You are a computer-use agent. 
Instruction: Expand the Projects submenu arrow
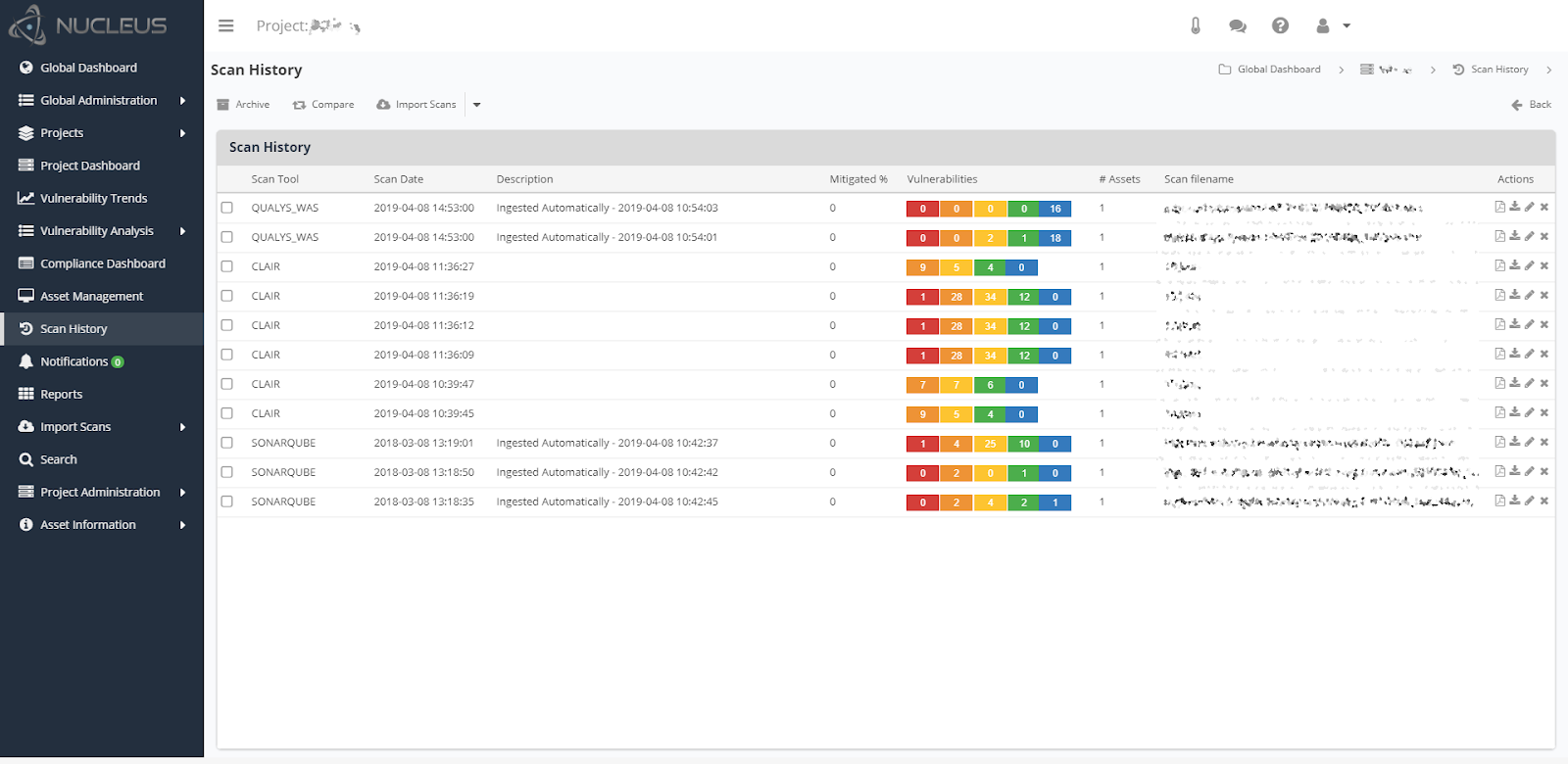pos(182,133)
